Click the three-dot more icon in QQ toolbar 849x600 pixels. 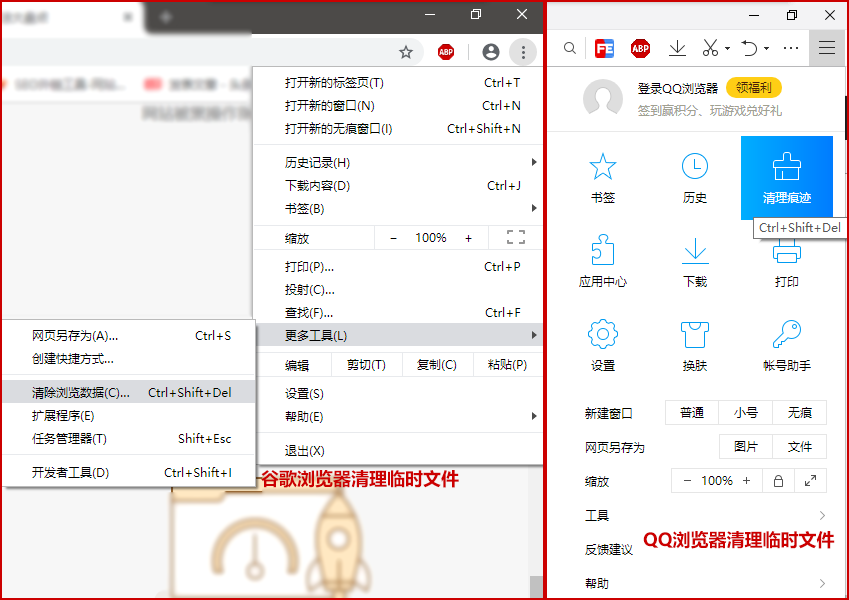coord(791,48)
